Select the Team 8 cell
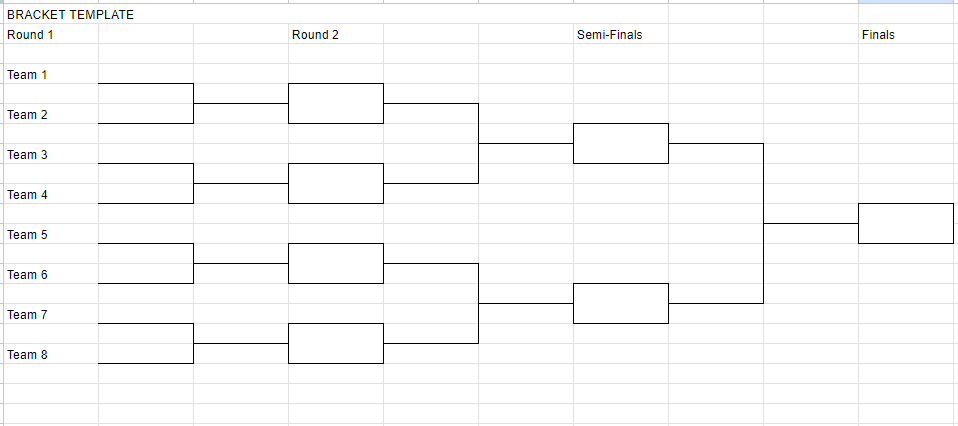The height and width of the screenshot is (426, 958). (51, 354)
